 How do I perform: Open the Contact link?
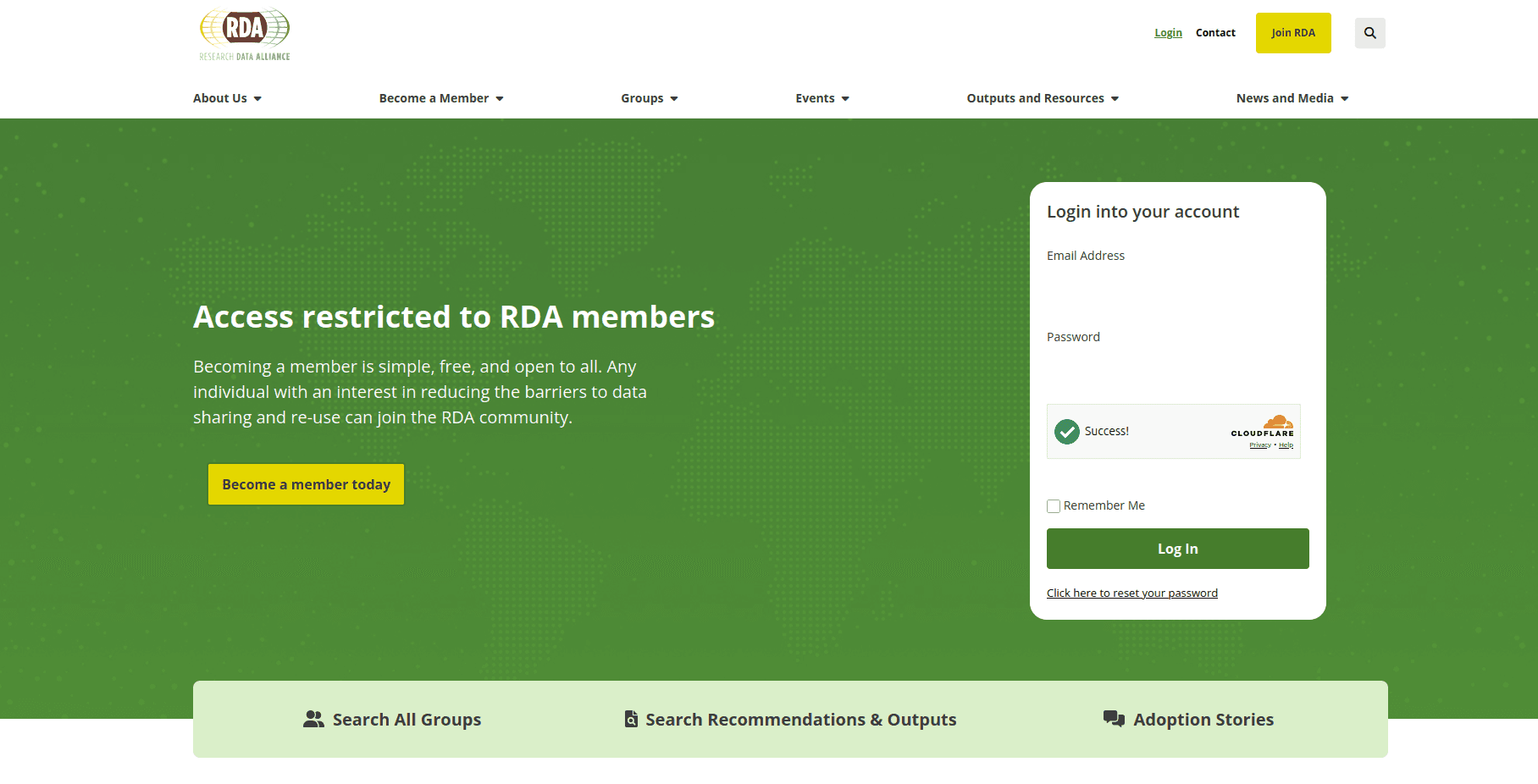tap(1215, 33)
